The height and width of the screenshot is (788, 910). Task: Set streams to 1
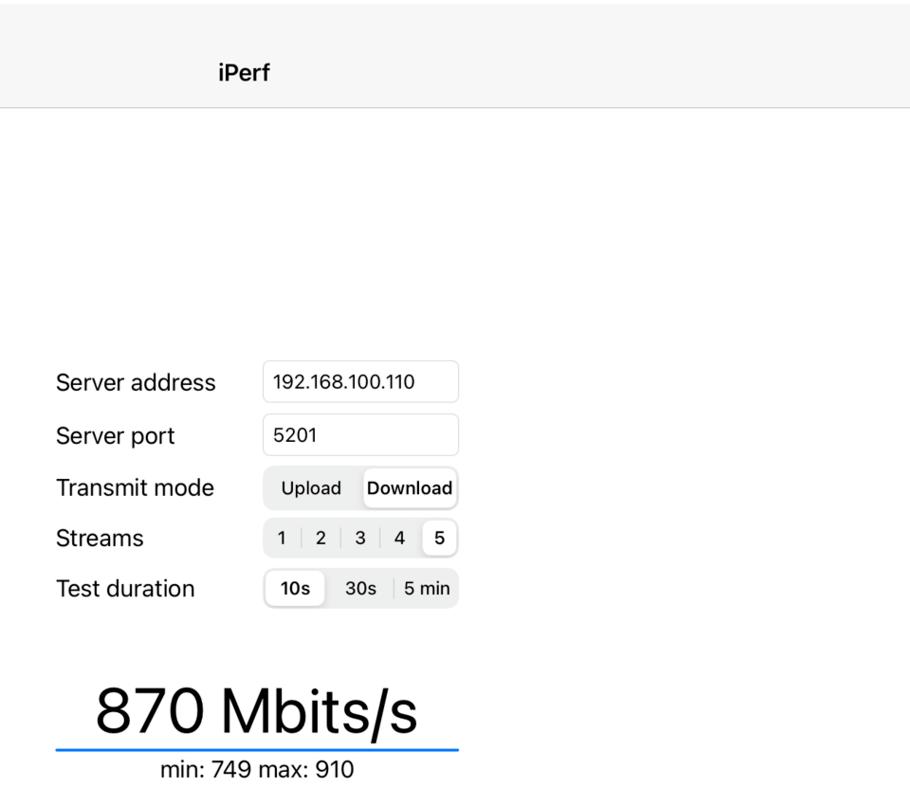282,538
